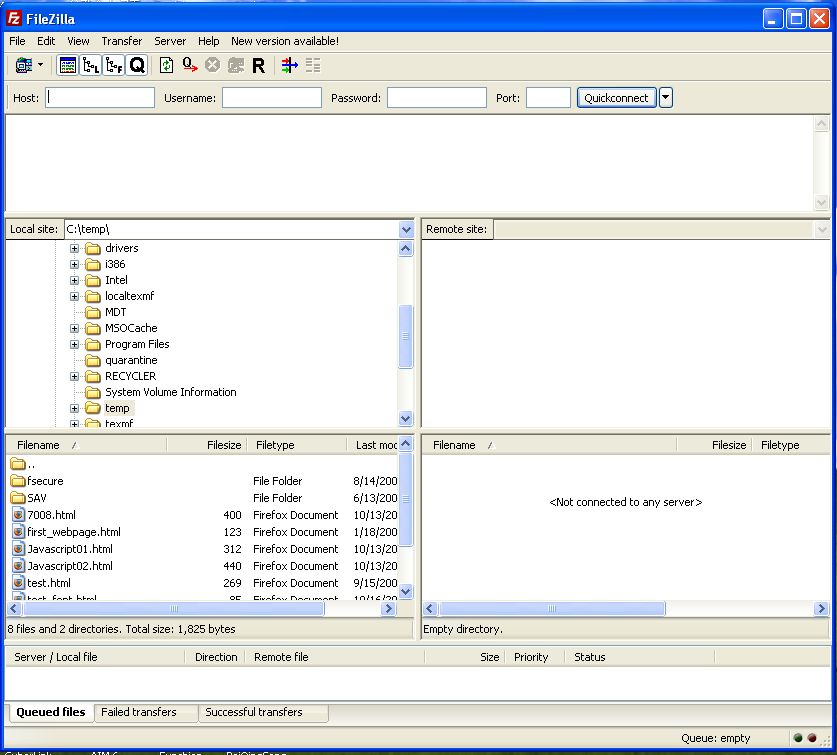Viewport: 837px width, 755px height.
Task: Open the Help menu
Action: 209,41
